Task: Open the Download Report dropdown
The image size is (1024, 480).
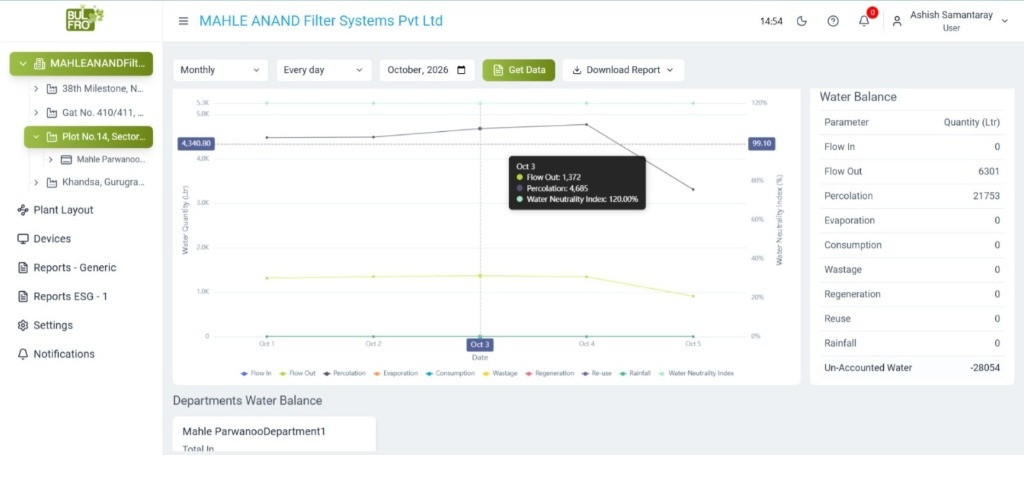Action: click(x=623, y=70)
